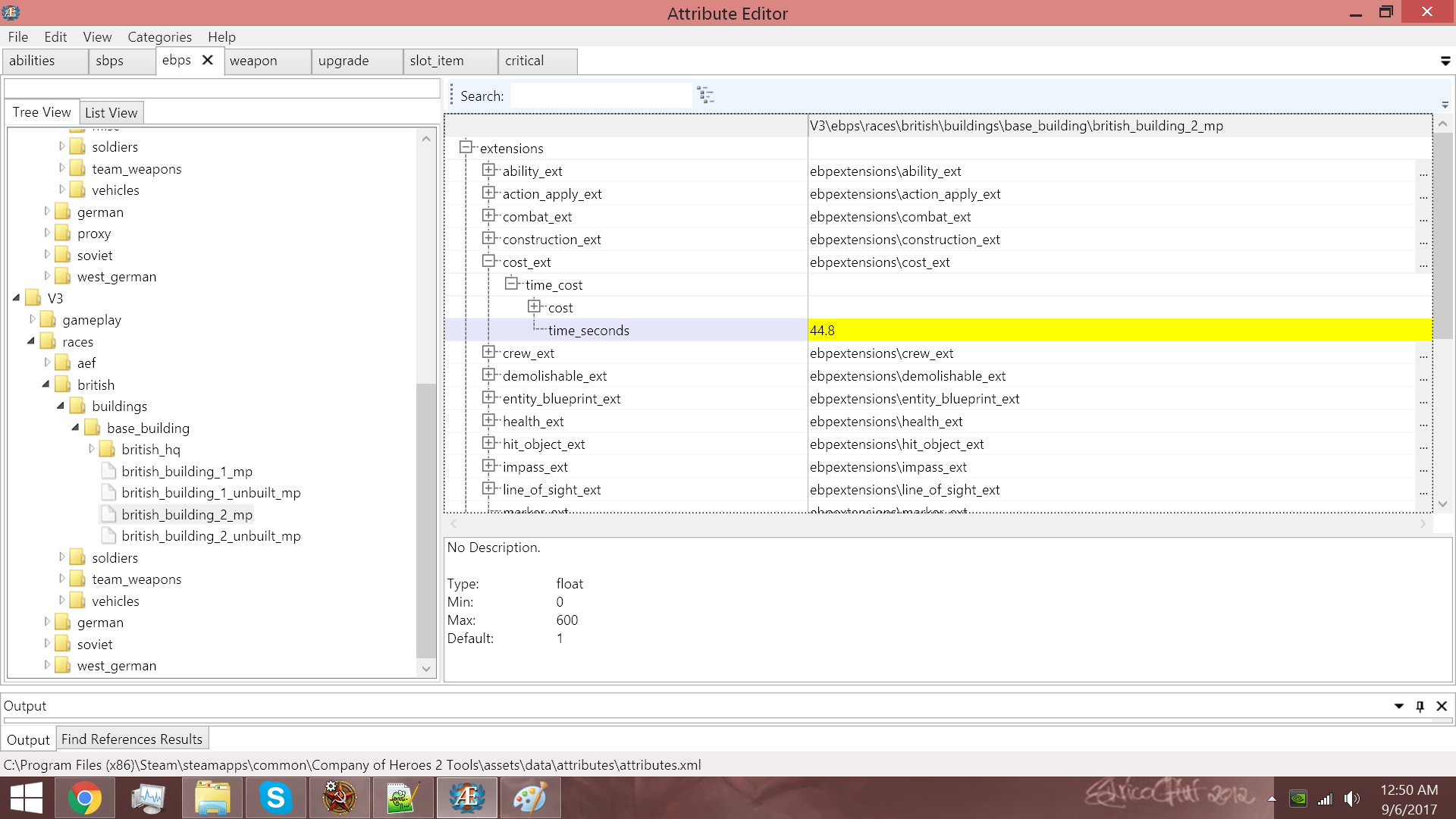Switch to the upgrade tab
This screenshot has height=819, width=1456.
click(x=356, y=61)
